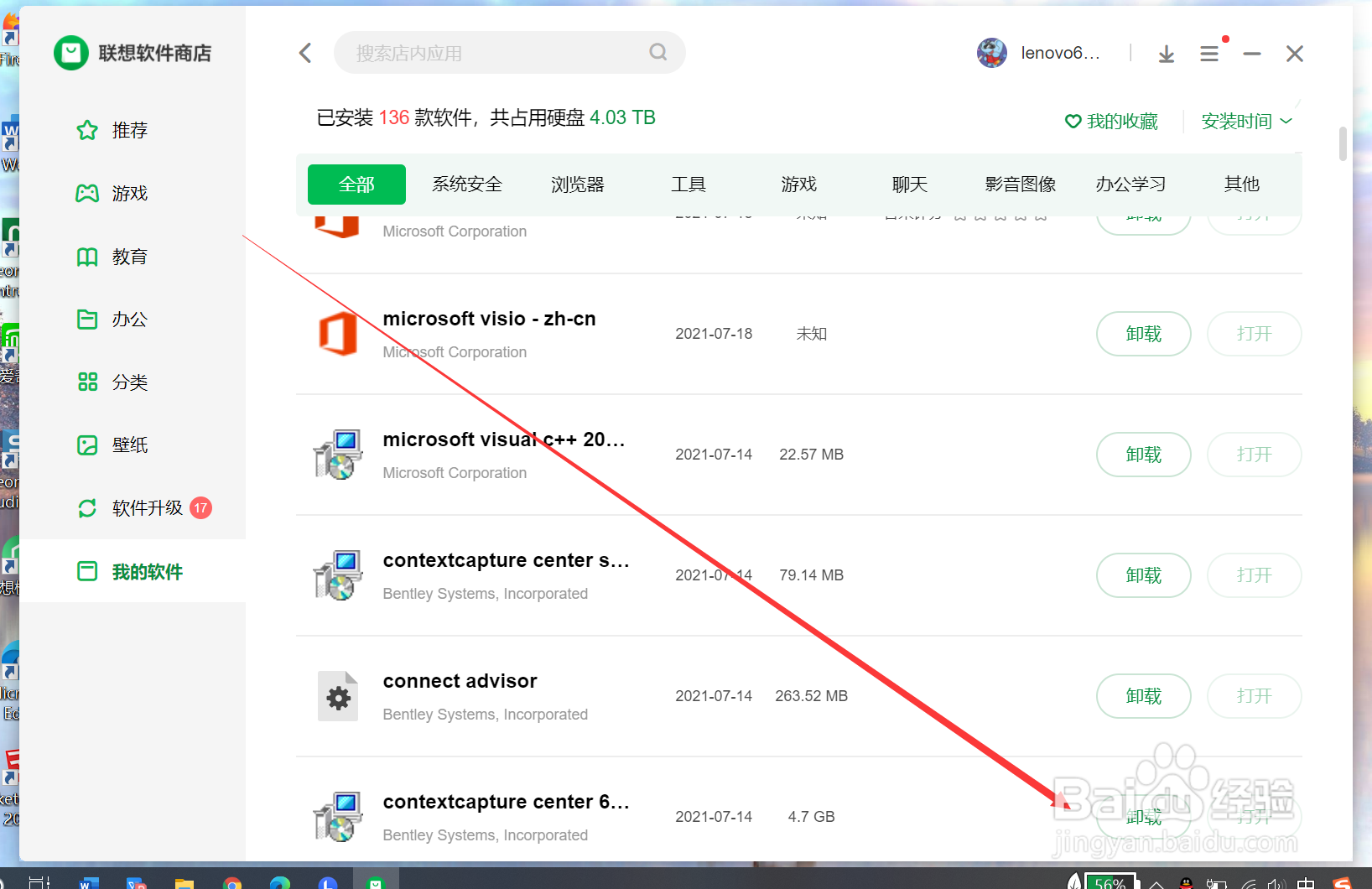
Task: Click the search magnifier icon
Action: pyautogui.click(x=658, y=52)
